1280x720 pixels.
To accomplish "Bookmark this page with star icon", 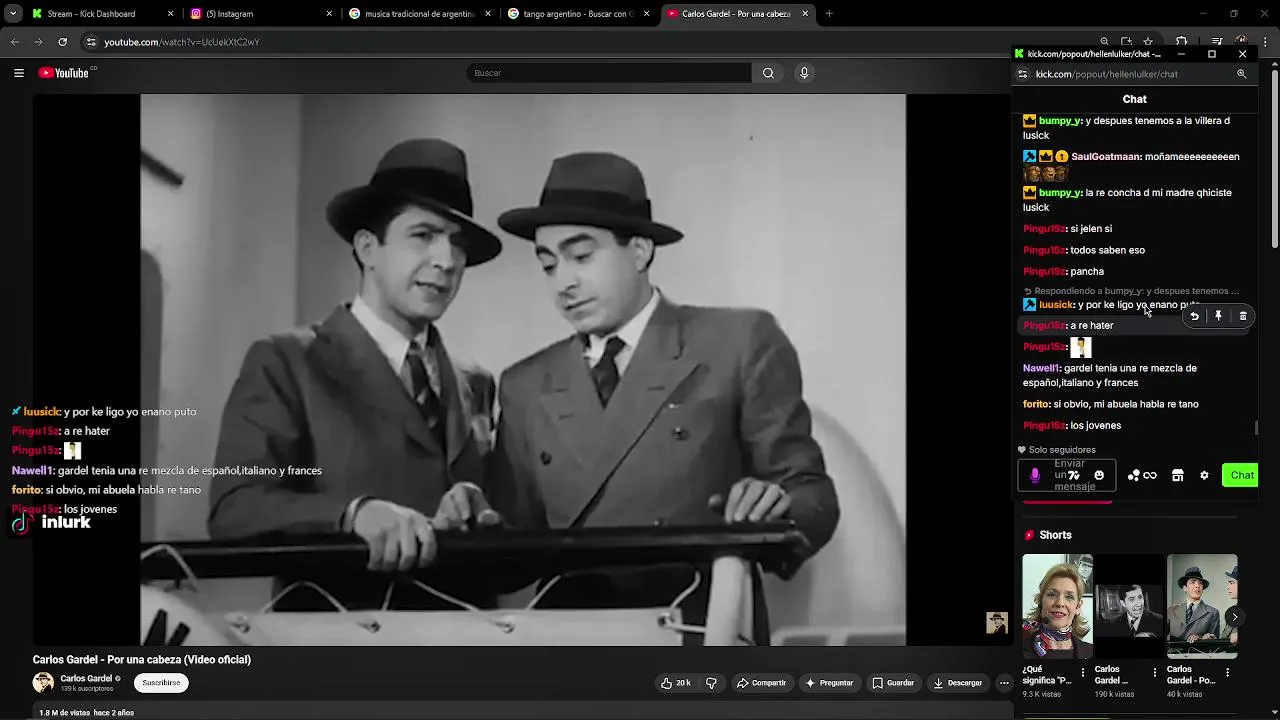I will tap(1148, 42).
